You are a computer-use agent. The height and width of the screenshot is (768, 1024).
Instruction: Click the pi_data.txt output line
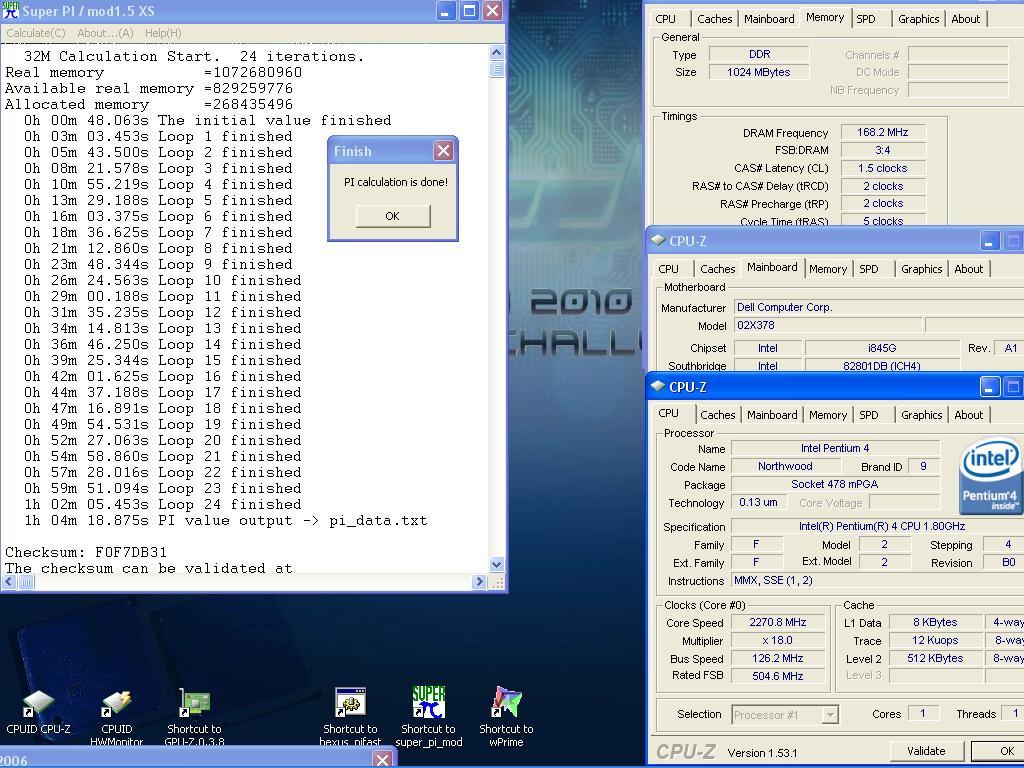[225, 520]
